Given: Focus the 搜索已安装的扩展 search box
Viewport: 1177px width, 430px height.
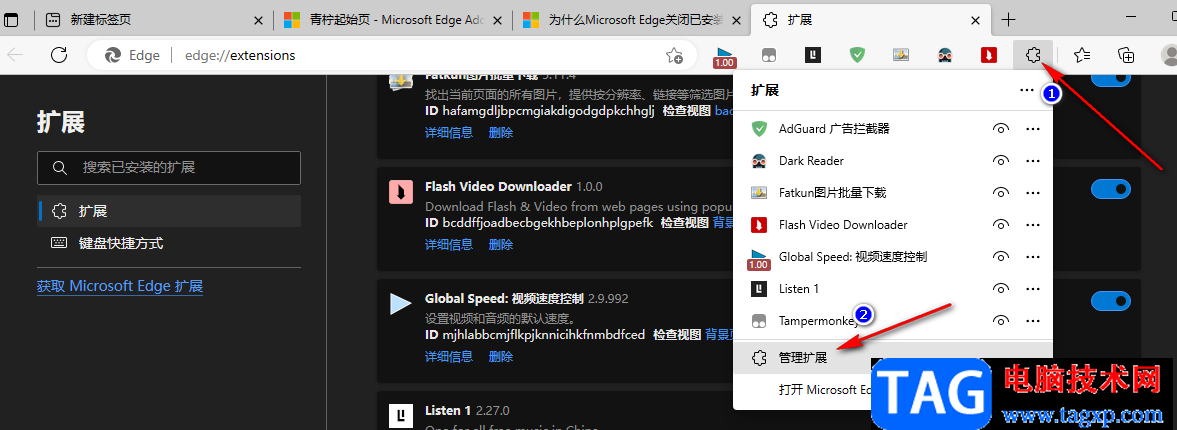Looking at the screenshot, I should (169, 167).
